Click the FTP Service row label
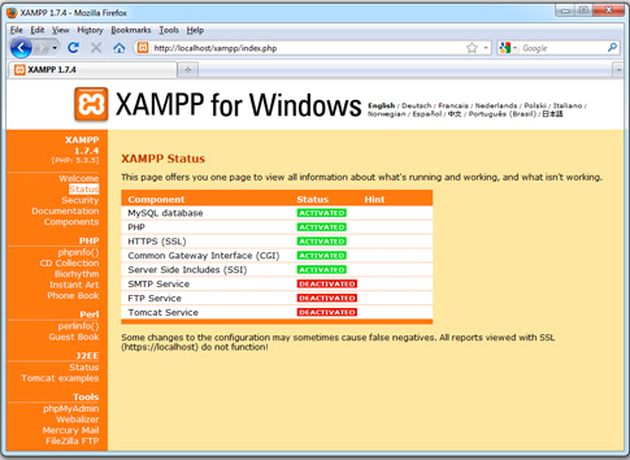Viewport: 630px width, 460px height. [154, 298]
